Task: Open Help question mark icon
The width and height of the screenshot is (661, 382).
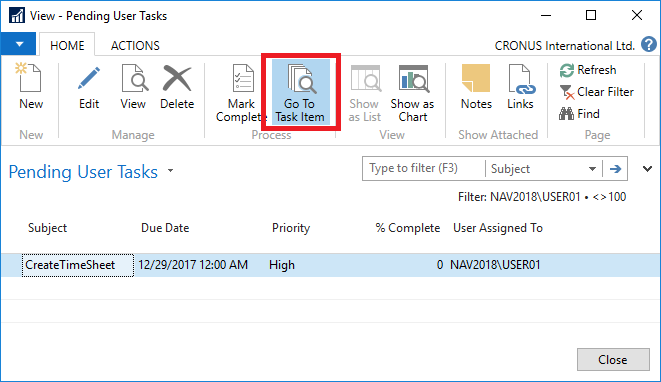Action: coord(649,44)
